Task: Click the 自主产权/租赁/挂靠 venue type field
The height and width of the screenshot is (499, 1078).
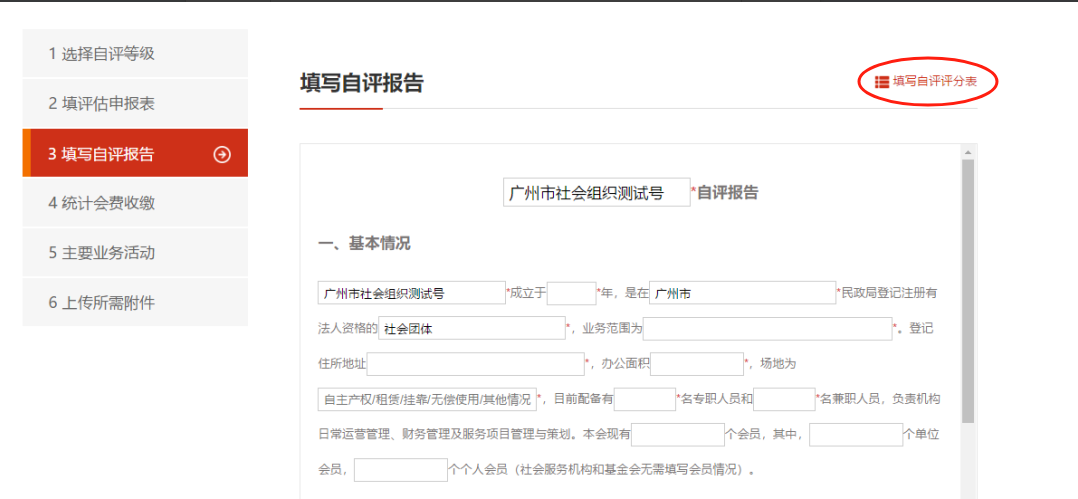Action: point(427,399)
